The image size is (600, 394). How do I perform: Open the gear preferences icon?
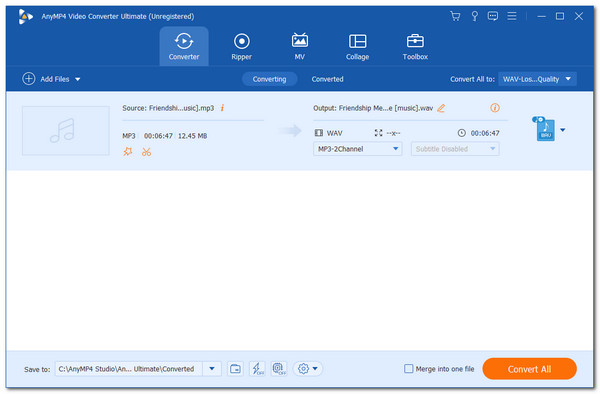tap(303, 369)
